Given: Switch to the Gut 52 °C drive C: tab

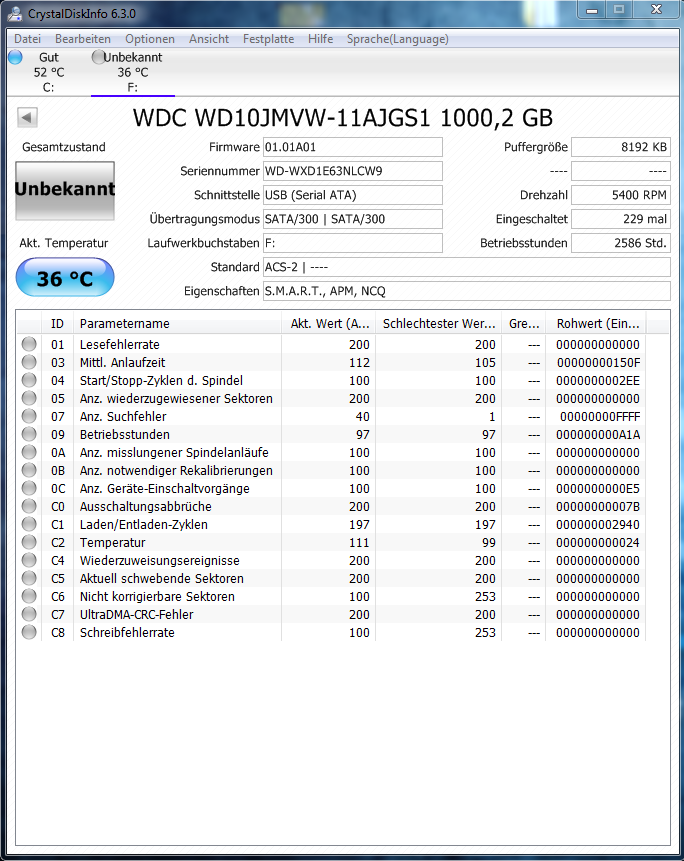Looking at the screenshot, I should click(x=48, y=72).
